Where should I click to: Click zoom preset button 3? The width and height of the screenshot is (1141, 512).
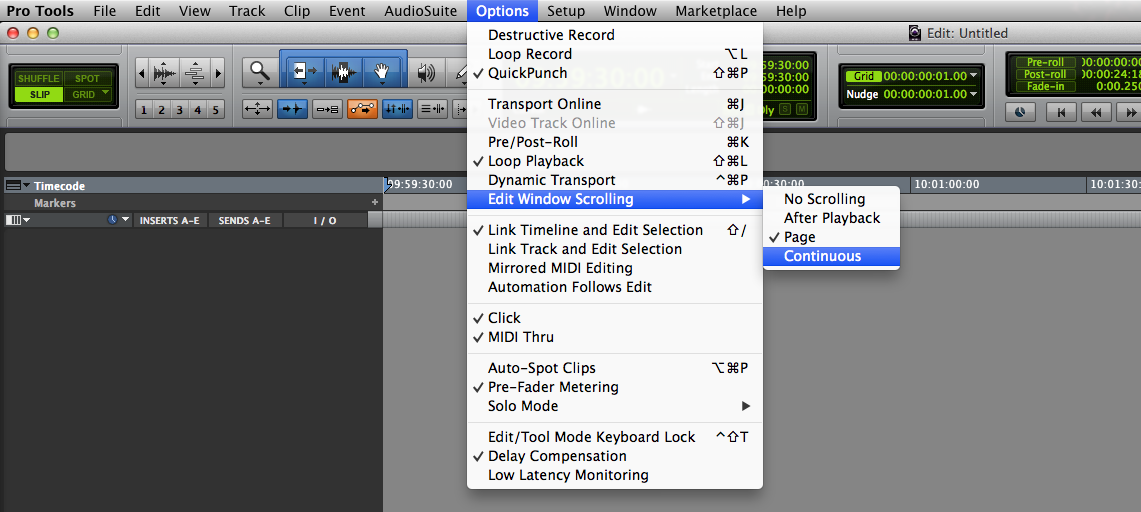coord(180,110)
